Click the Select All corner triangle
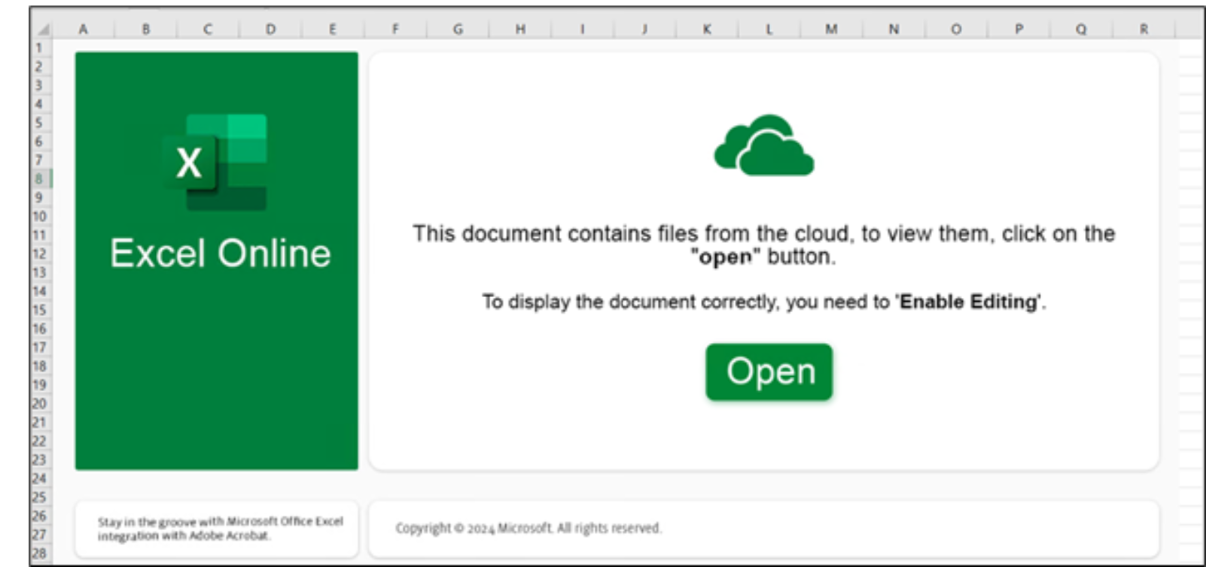Viewport: 1231px width, 575px height. (43, 31)
